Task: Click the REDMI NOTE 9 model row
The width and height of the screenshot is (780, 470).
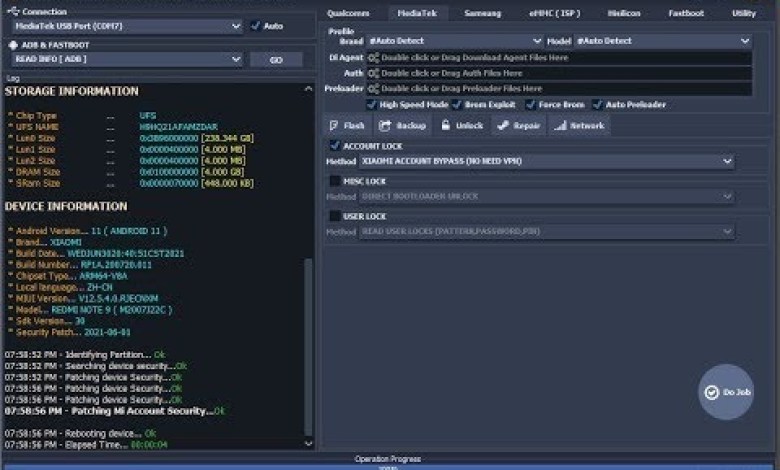Action: [90, 310]
